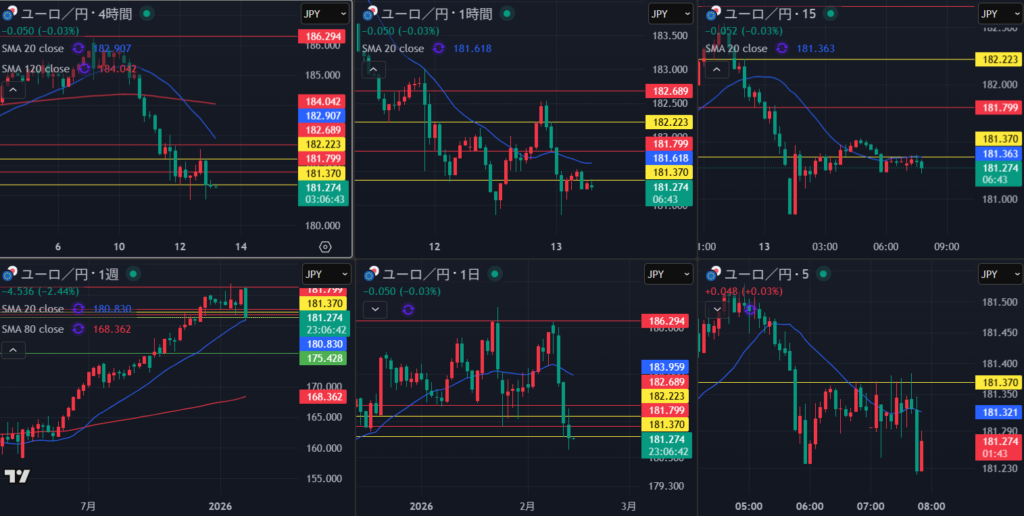The image size is (1024, 516).
Task: Click purple indicator icon on 1日 chart
Action: tap(407, 310)
